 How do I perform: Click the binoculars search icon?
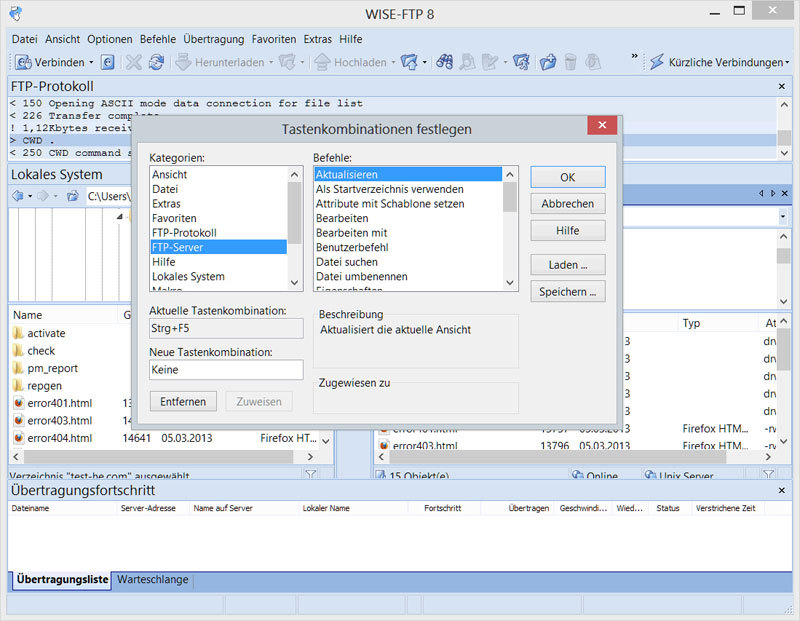point(444,62)
